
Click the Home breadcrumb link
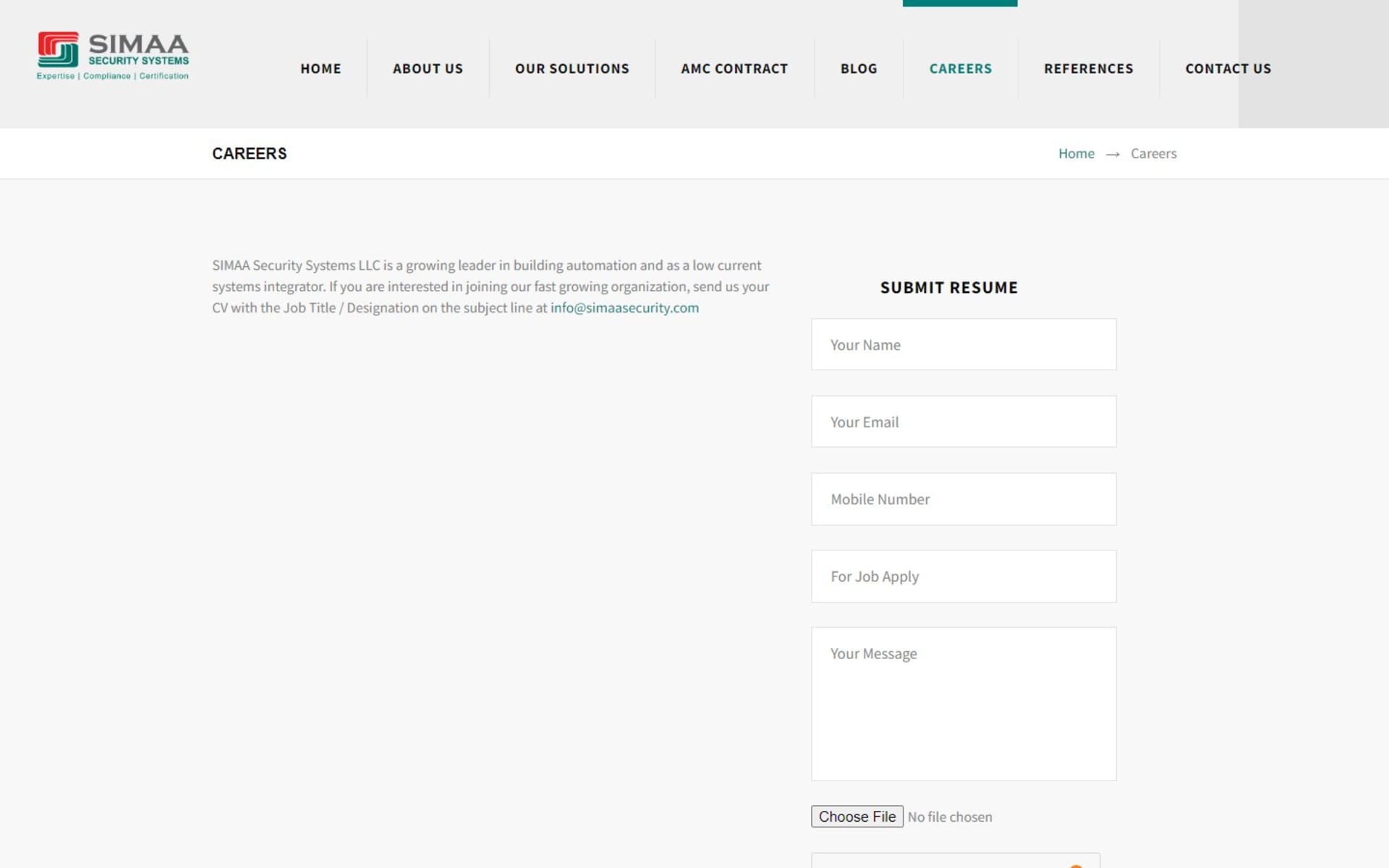1076,153
